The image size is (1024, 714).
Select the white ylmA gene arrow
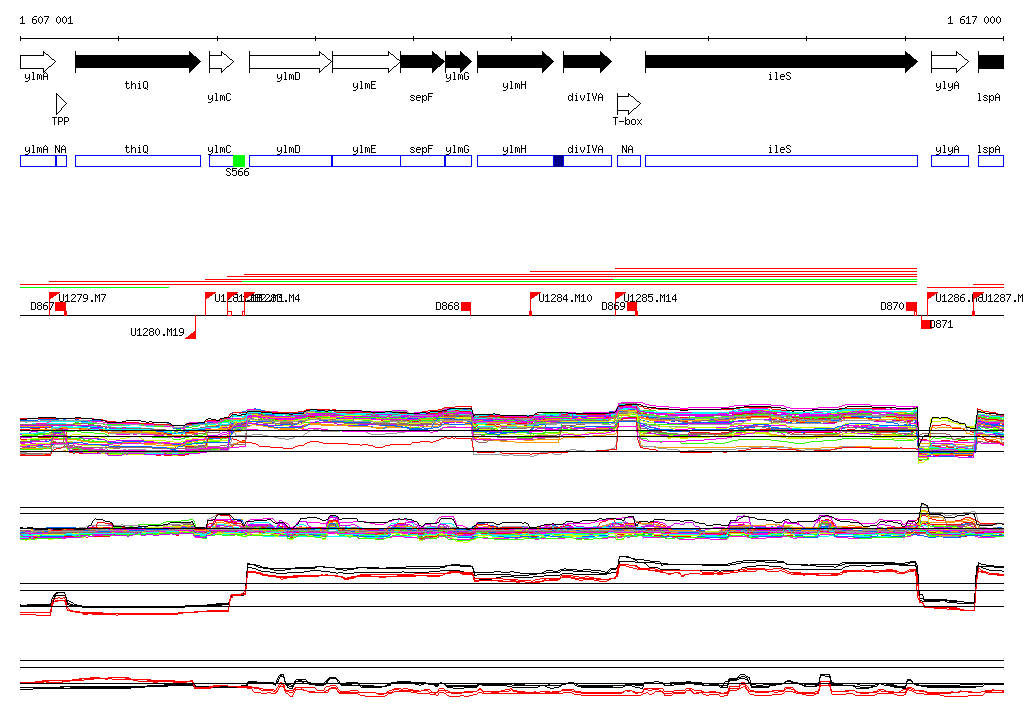point(38,62)
